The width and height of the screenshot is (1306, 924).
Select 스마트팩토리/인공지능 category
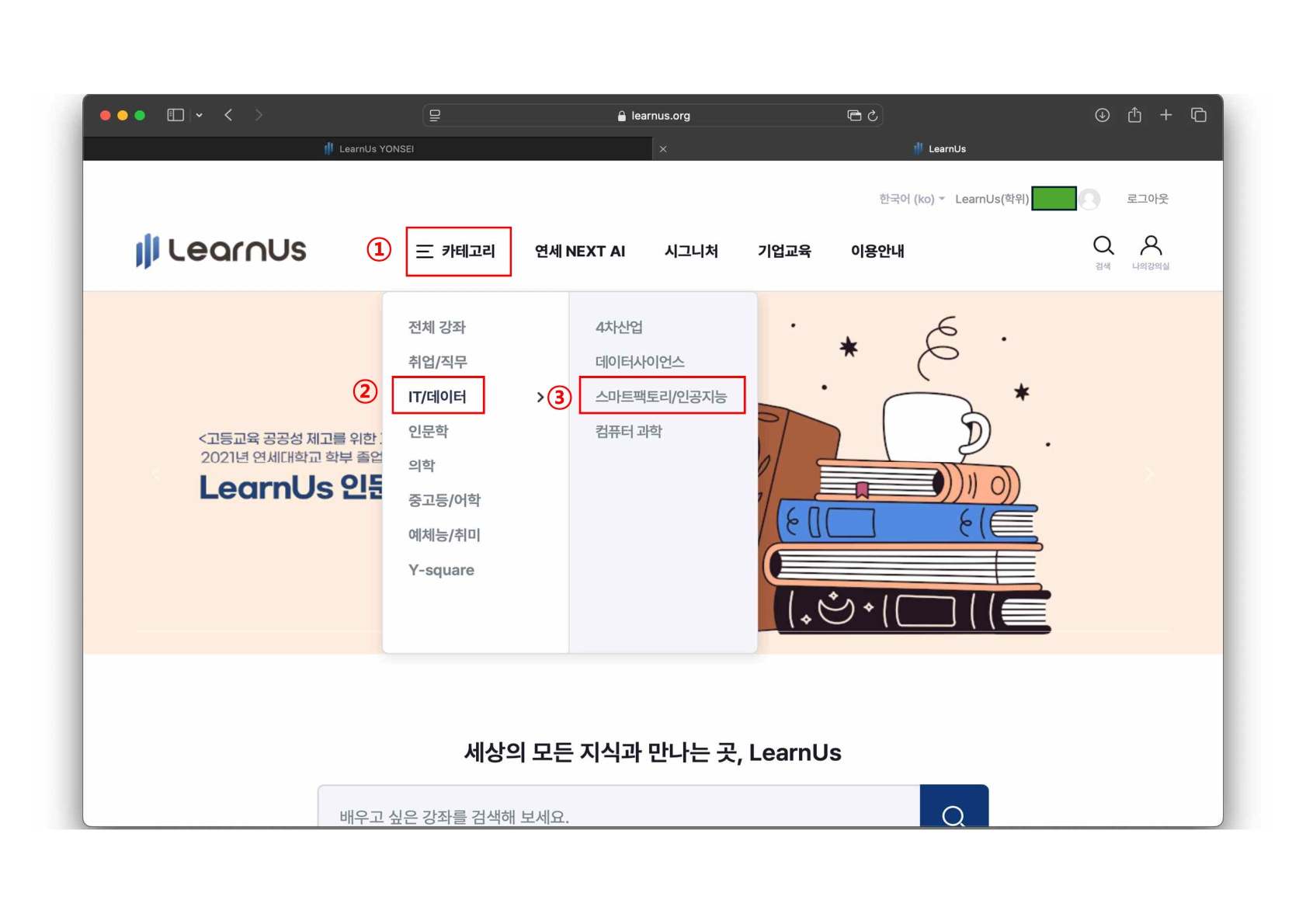(x=662, y=395)
